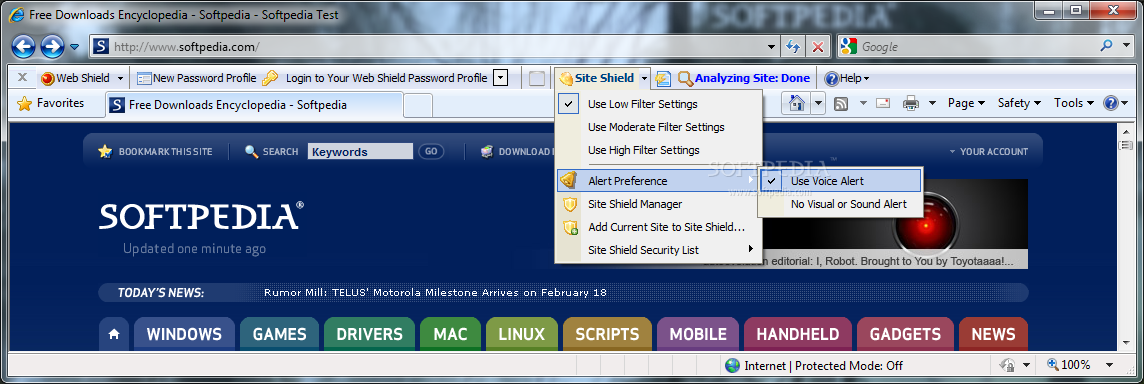Click the Site Shield toolbar button
1144x384 pixels.
pos(596,78)
